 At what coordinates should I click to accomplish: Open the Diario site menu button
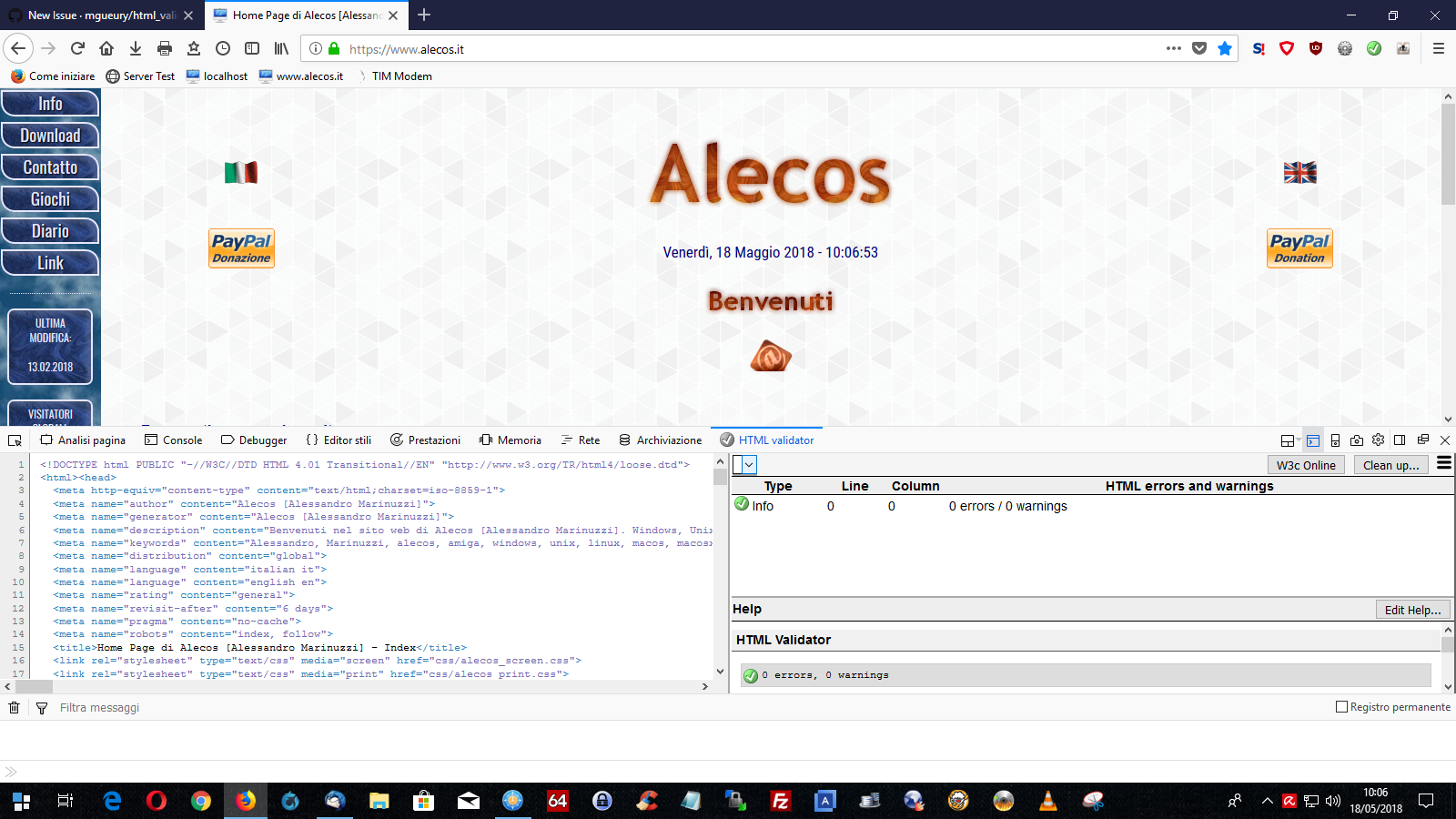(50, 231)
